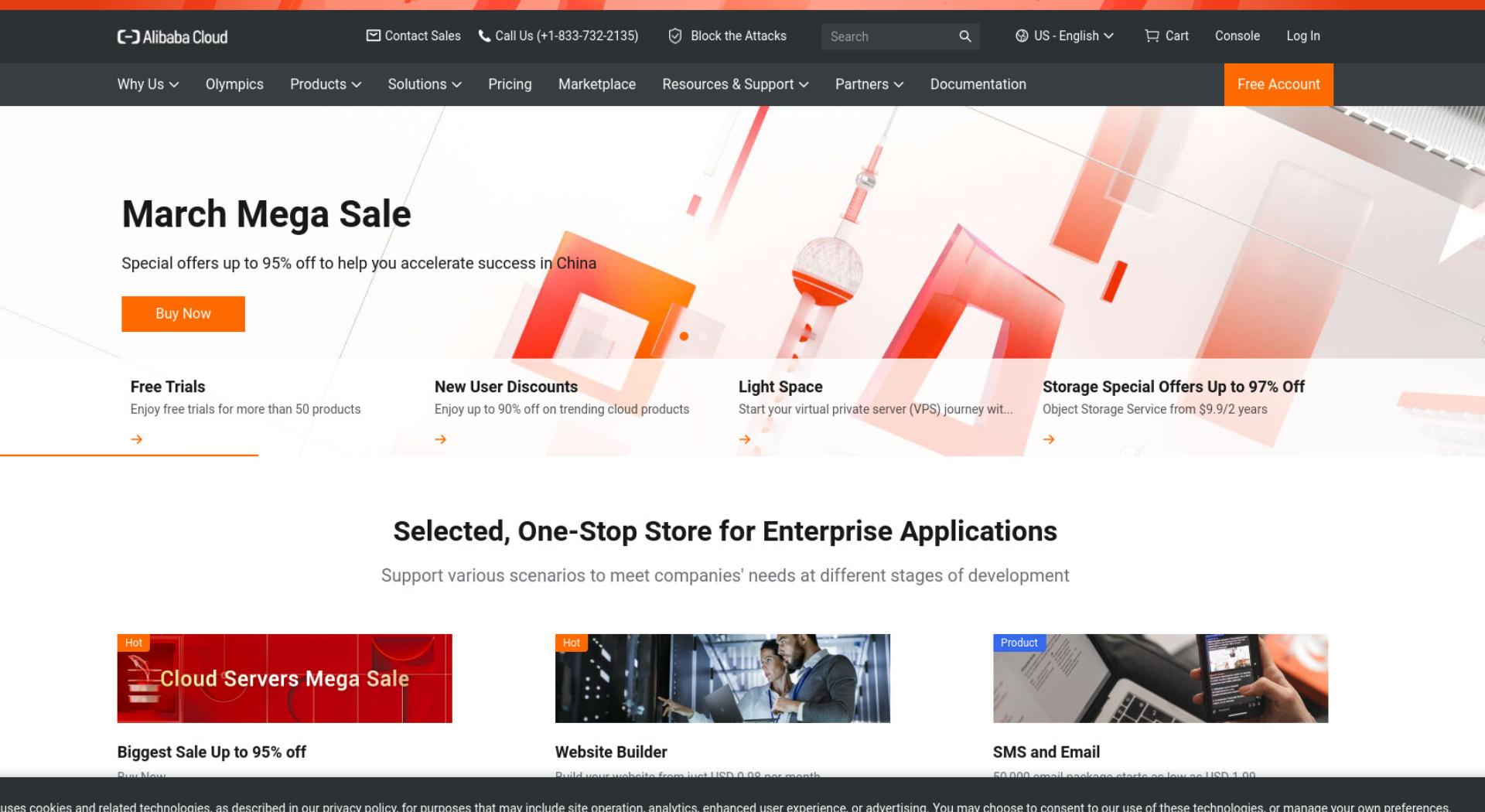Open the Website Builder server room image
Image resolution: width=1485 pixels, height=812 pixels.
[x=722, y=678]
